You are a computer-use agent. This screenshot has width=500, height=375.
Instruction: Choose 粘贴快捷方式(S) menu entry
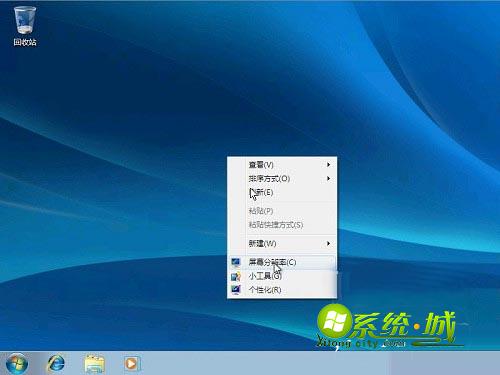tap(282, 225)
